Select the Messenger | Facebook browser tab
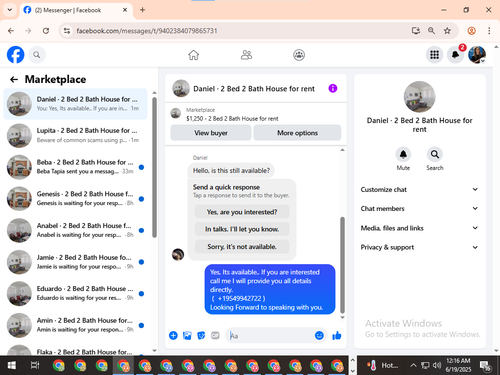 click(76, 10)
